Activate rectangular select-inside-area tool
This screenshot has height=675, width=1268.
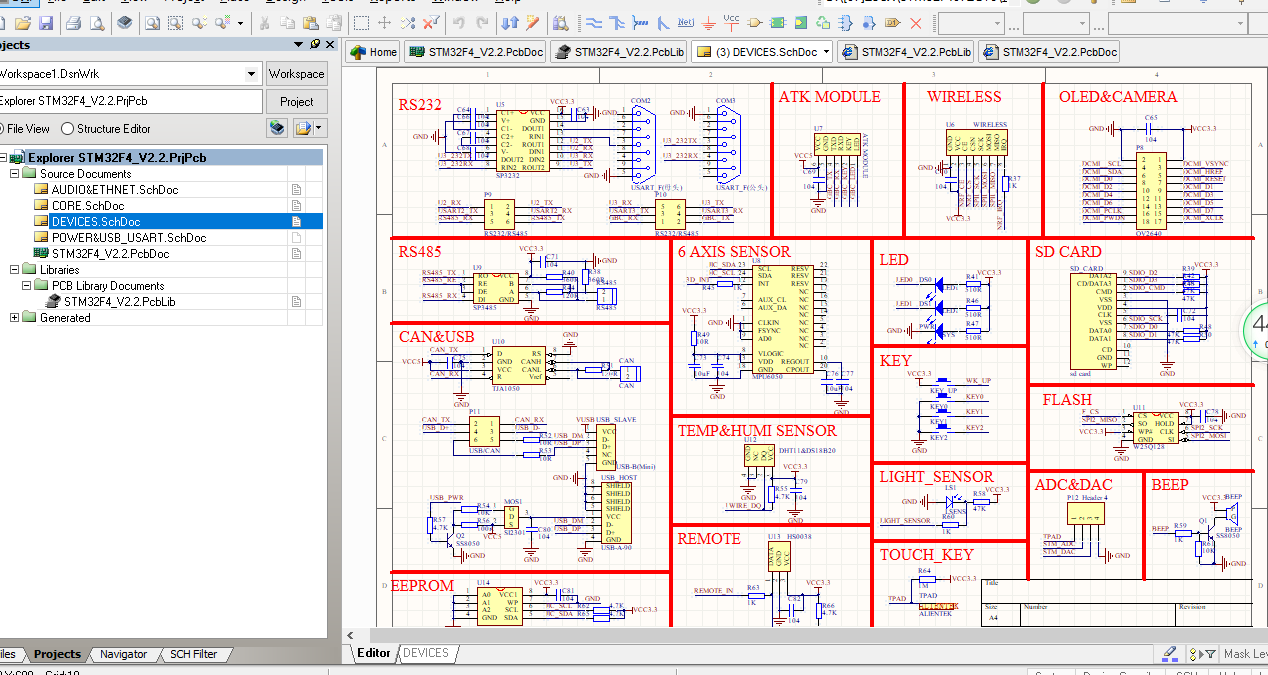click(x=361, y=22)
